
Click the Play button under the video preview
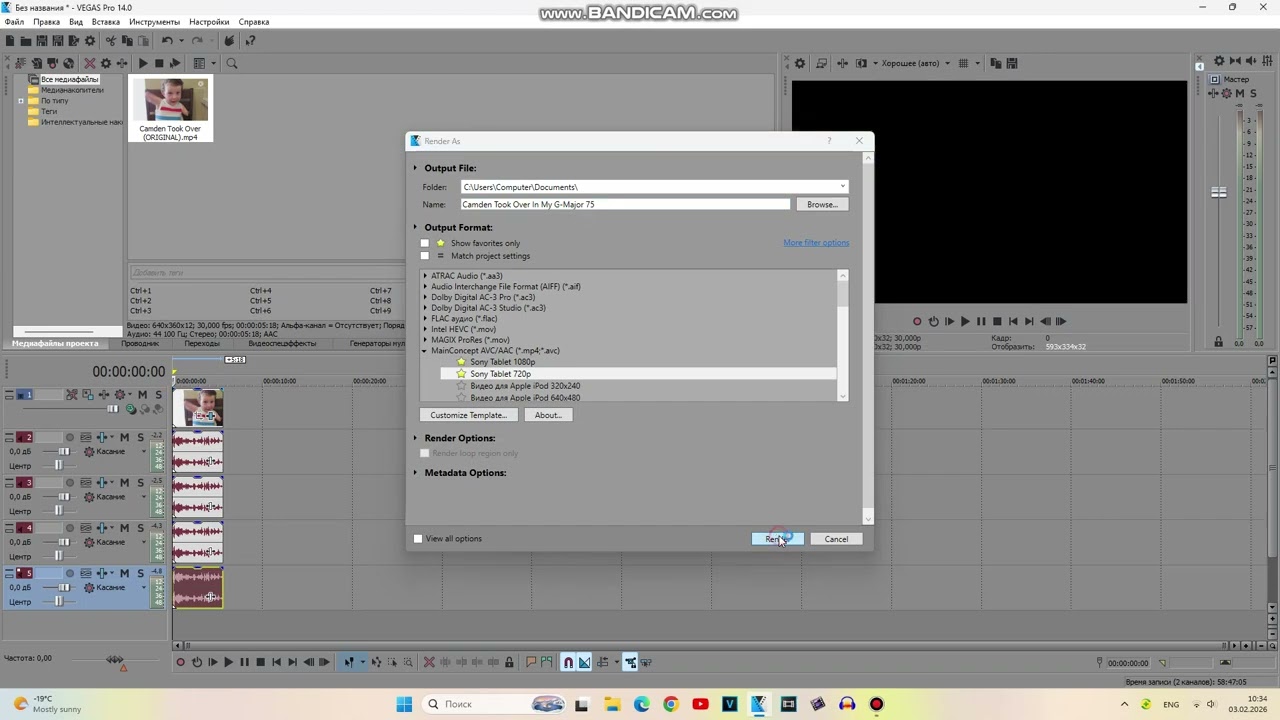pyautogui.click(x=965, y=321)
